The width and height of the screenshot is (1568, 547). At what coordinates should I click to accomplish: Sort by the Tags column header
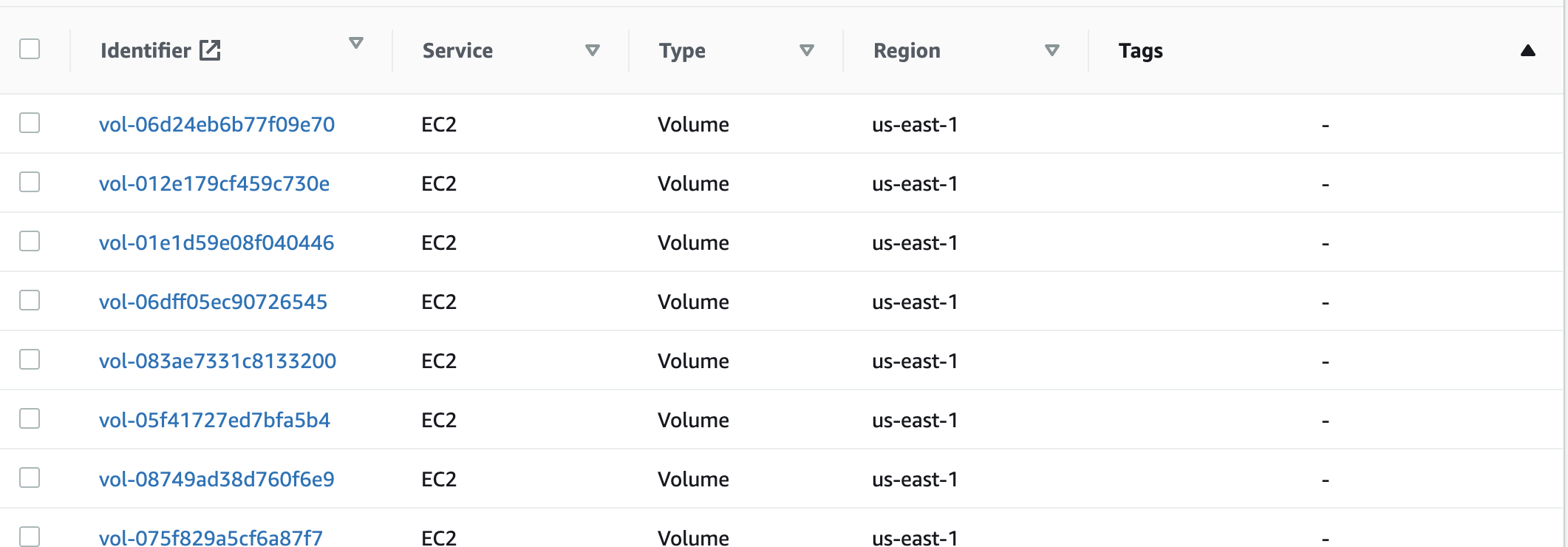coord(1140,50)
